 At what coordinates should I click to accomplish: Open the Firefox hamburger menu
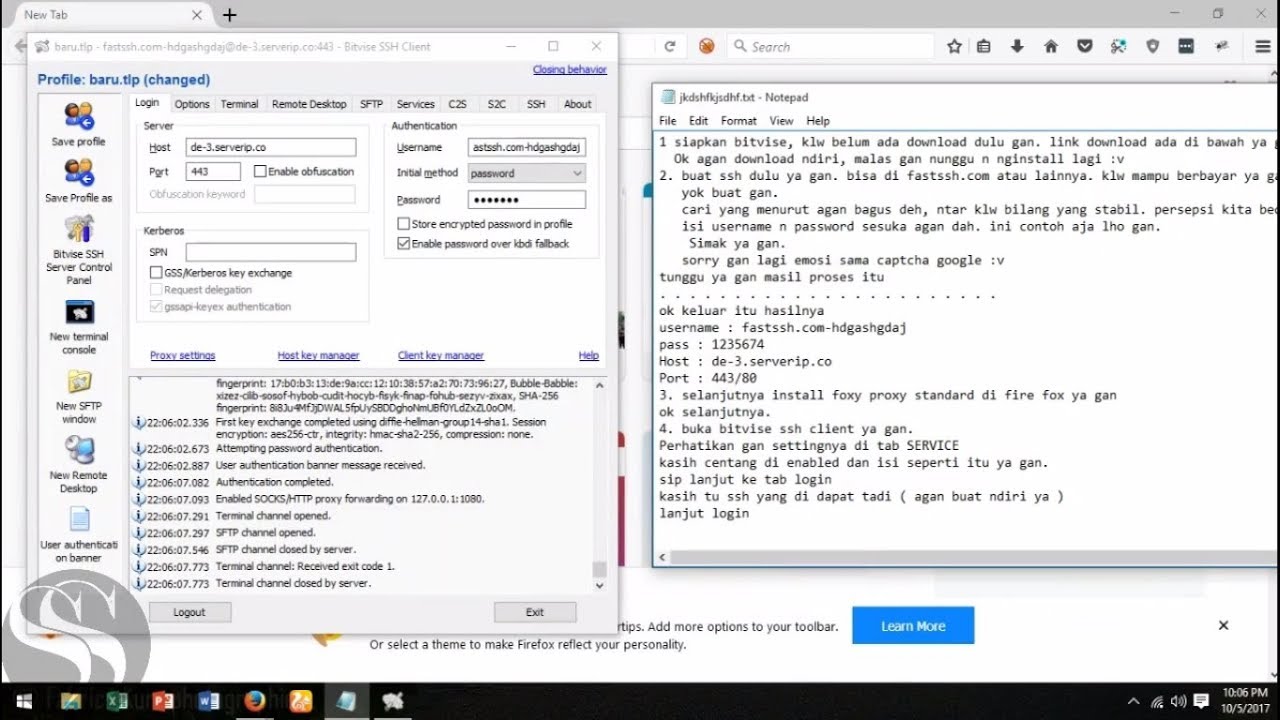coord(1262,46)
